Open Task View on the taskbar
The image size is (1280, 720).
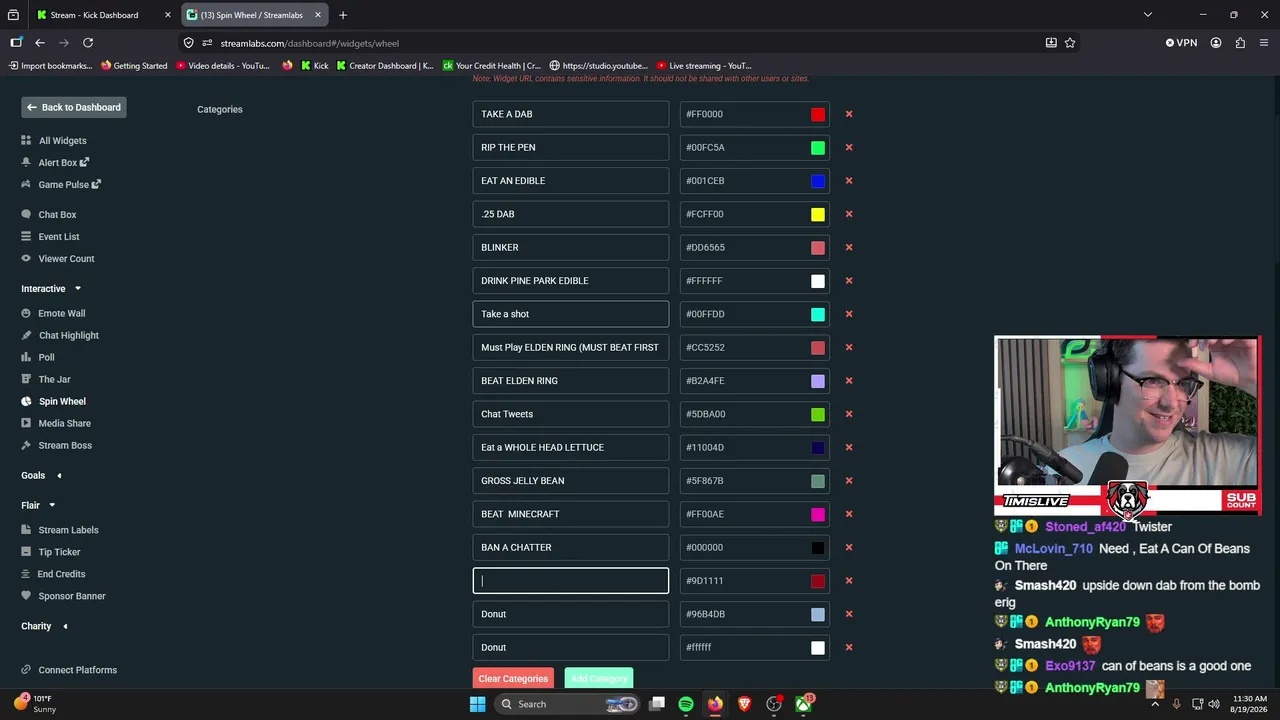click(x=657, y=704)
